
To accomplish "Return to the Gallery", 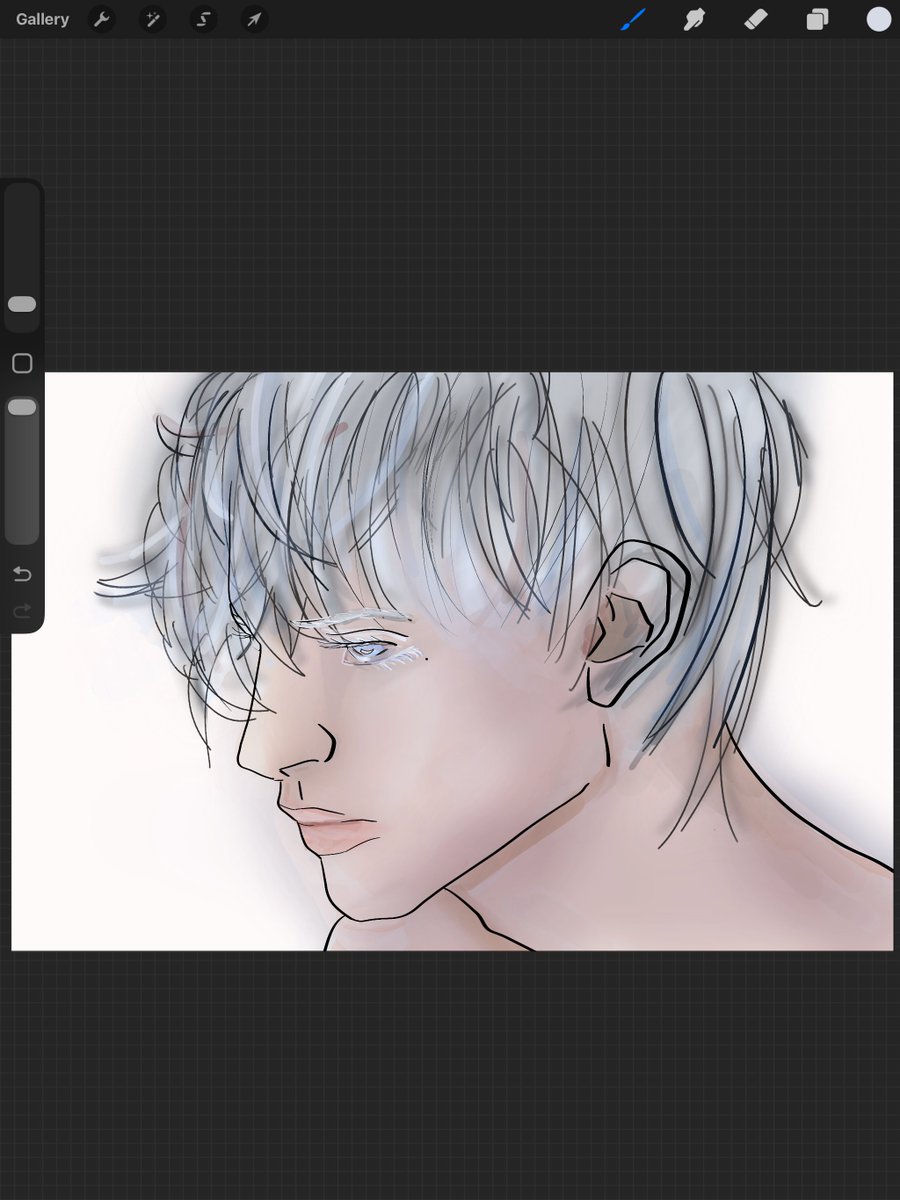I will [43, 19].
